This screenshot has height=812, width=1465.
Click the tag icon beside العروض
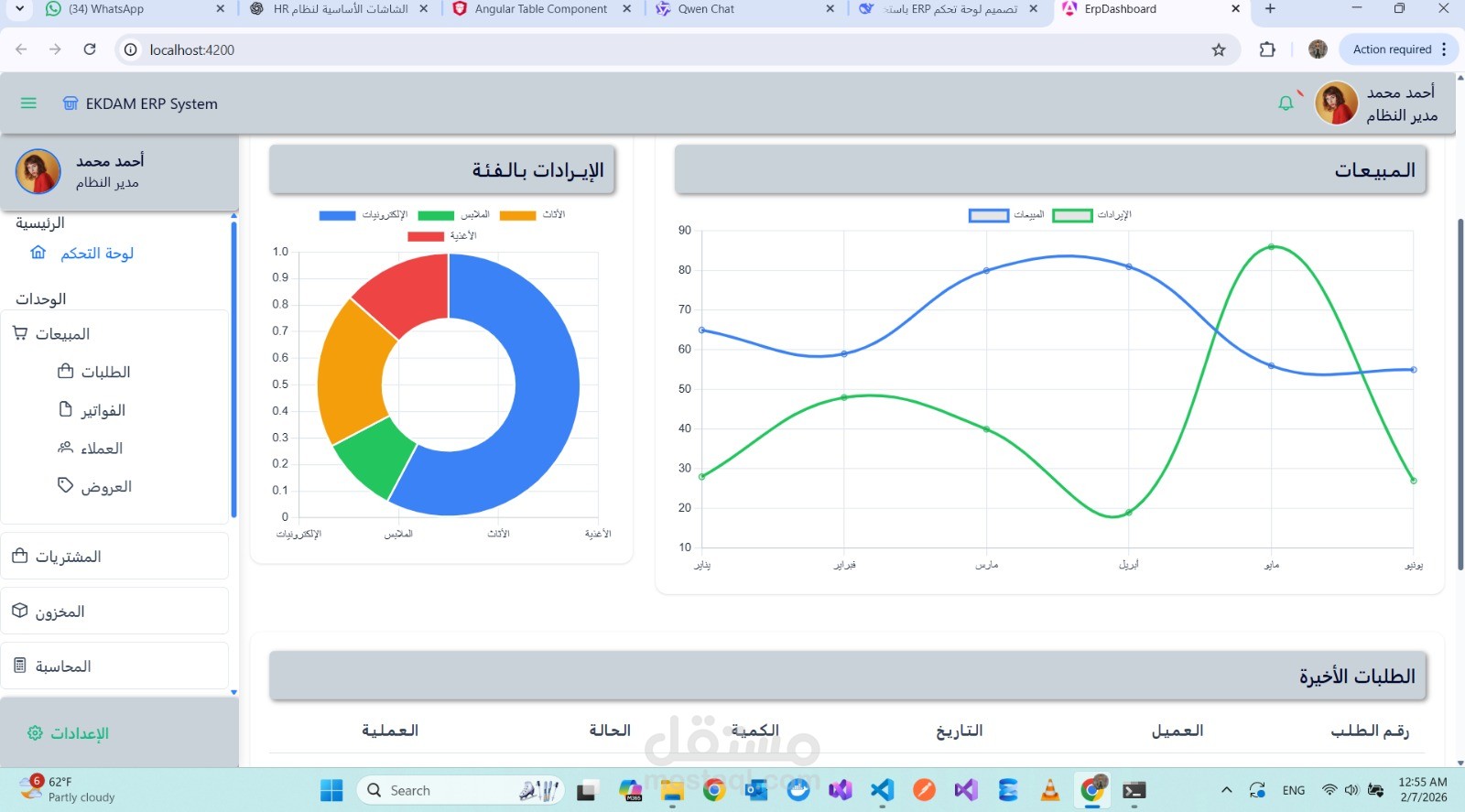coord(65,485)
